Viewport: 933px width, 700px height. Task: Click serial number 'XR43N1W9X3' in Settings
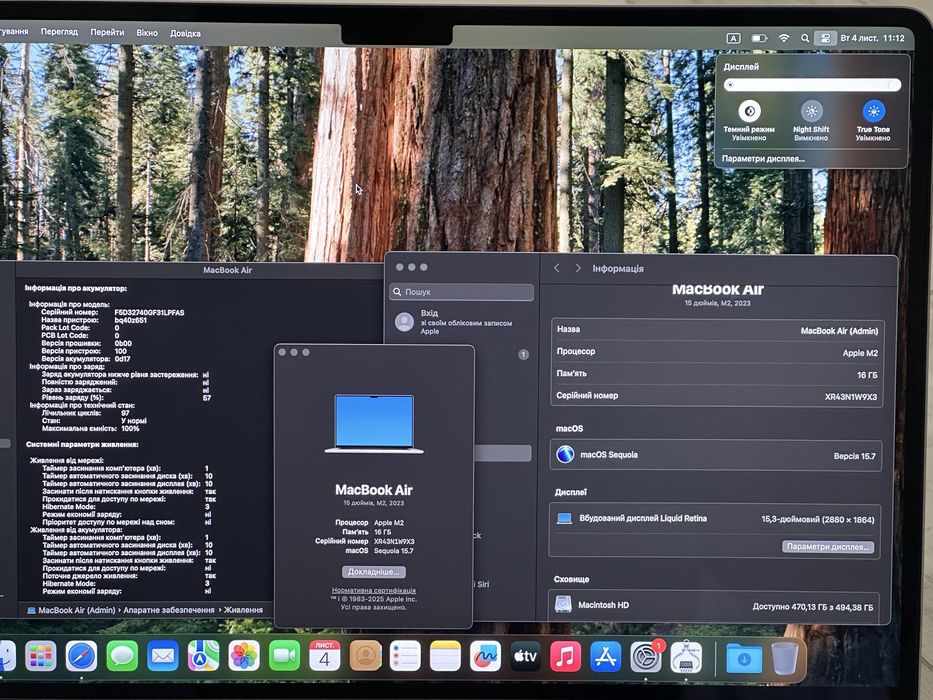point(850,396)
